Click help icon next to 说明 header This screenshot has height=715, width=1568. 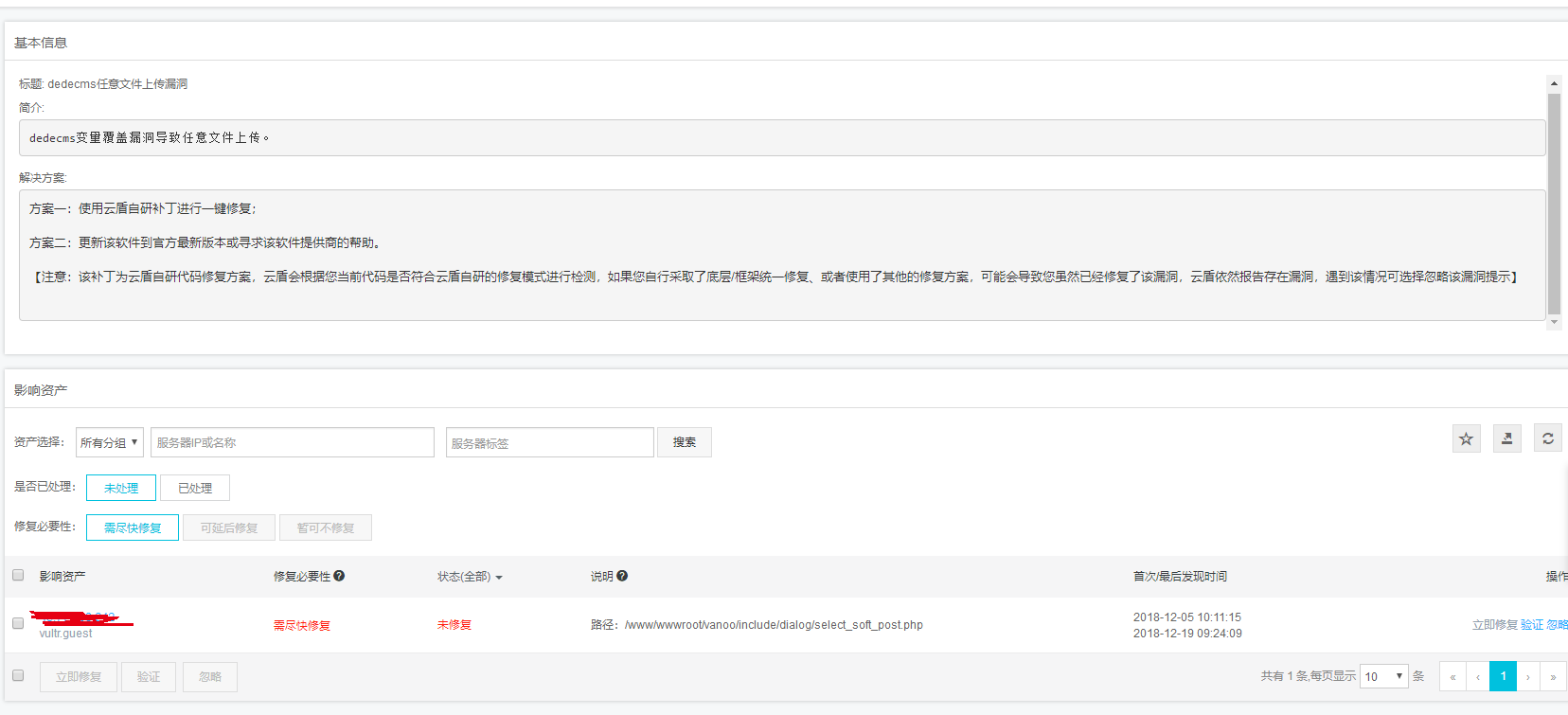click(x=622, y=576)
